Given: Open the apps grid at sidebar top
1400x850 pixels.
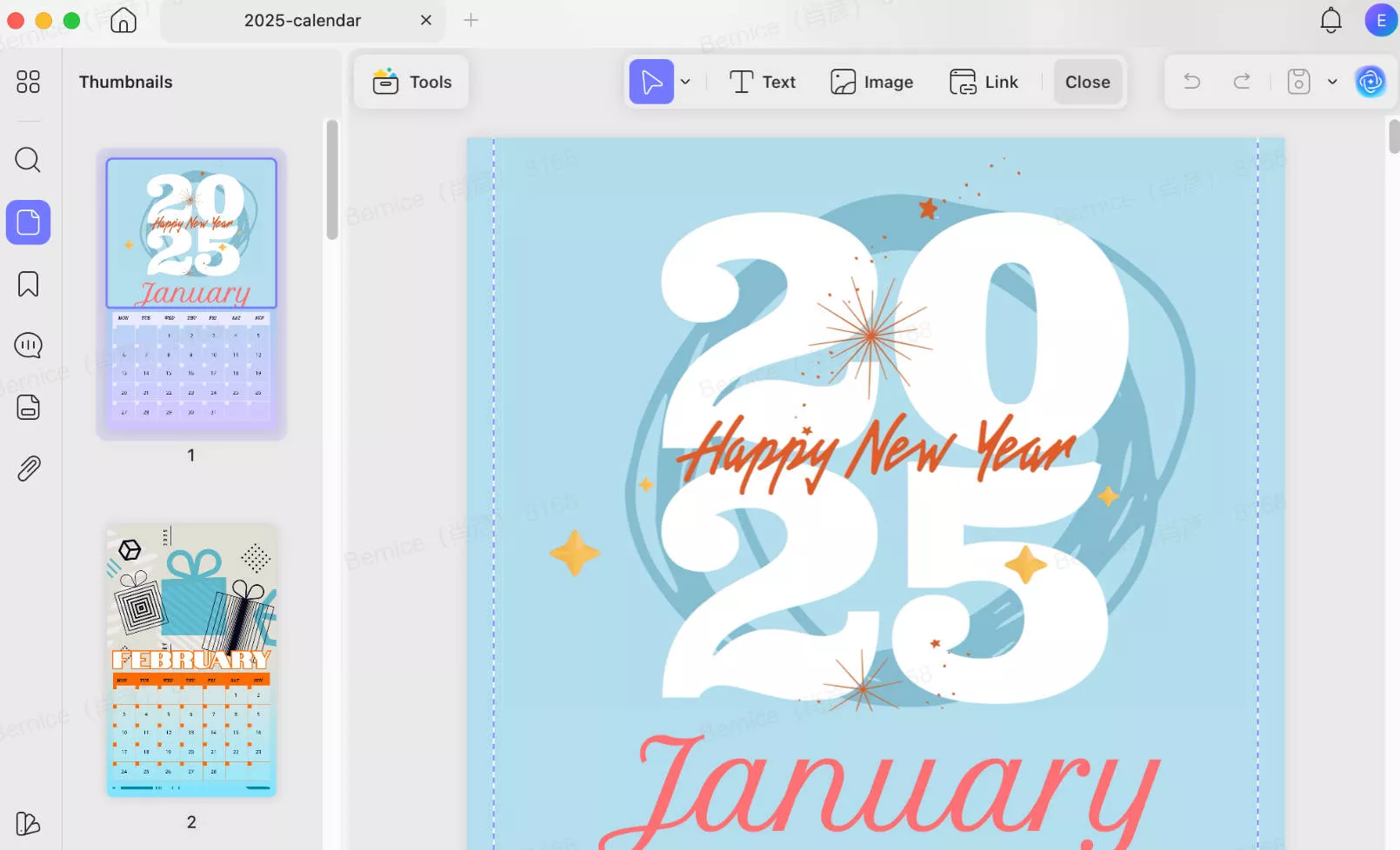Looking at the screenshot, I should (x=28, y=82).
